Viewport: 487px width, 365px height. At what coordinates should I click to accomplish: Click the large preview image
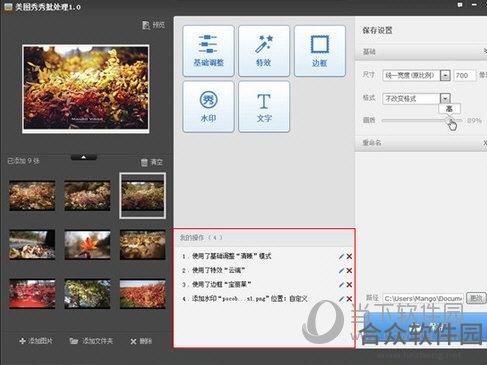[86, 89]
